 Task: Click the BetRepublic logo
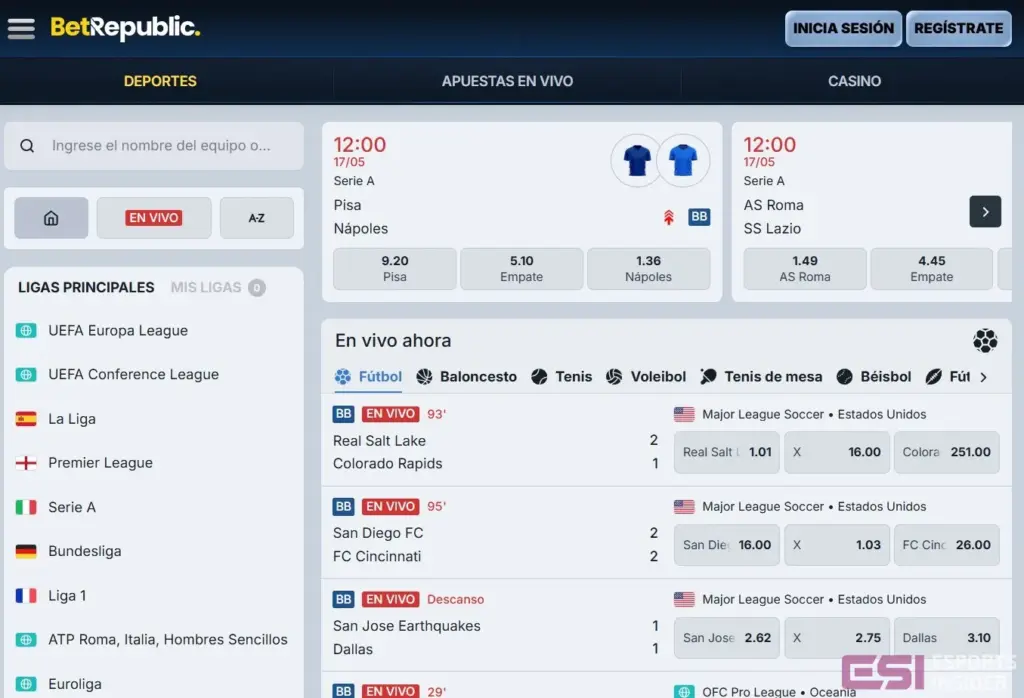pyautogui.click(x=125, y=27)
